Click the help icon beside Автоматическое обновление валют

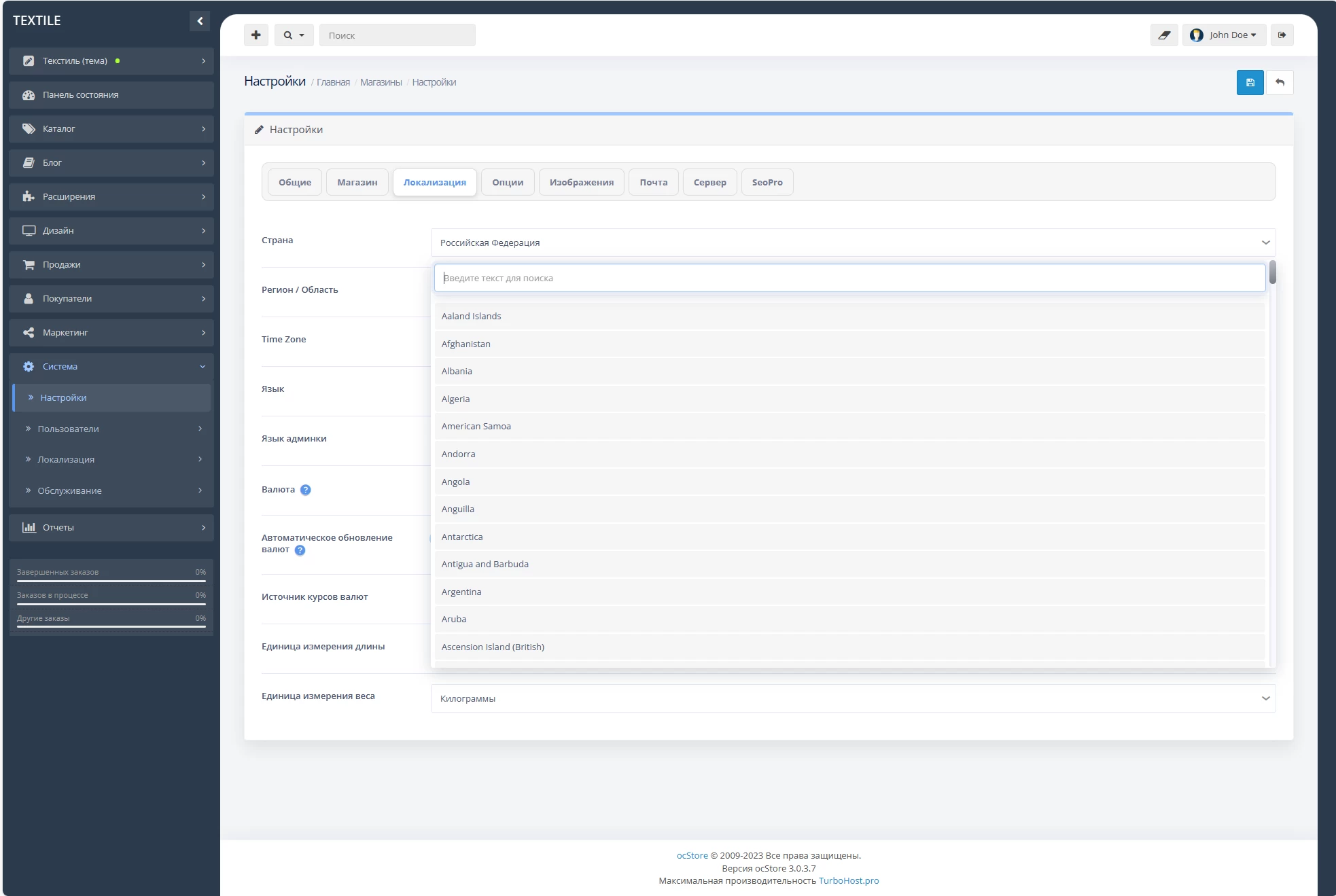300,550
